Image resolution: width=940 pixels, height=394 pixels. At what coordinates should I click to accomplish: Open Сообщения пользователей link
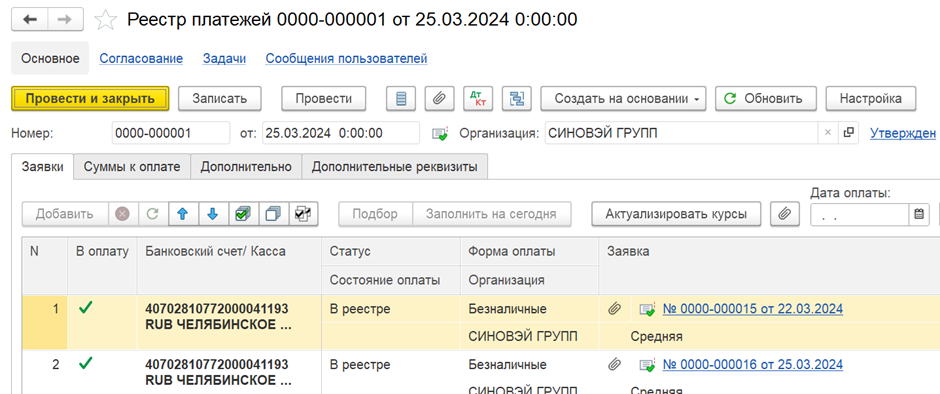347,59
